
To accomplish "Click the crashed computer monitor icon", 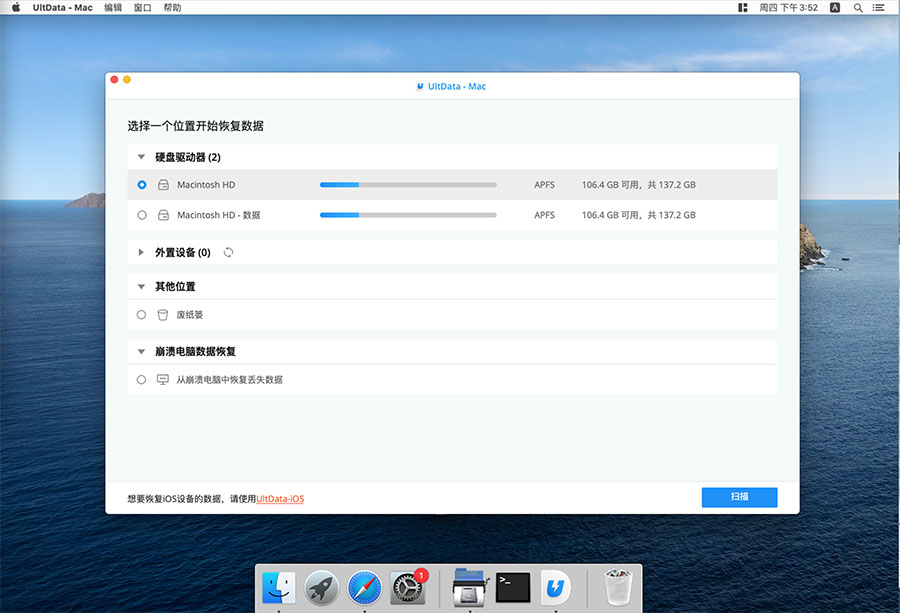I will (x=163, y=379).
